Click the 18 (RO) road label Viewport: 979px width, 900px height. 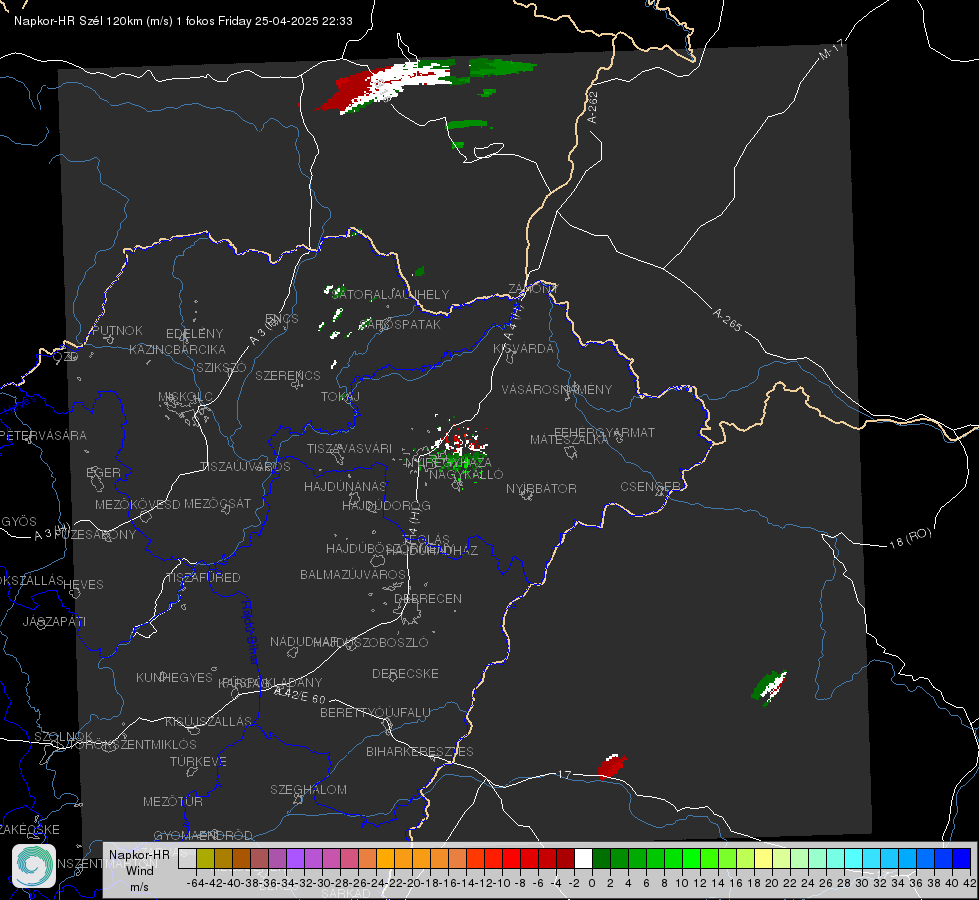(x=910, y=538)
